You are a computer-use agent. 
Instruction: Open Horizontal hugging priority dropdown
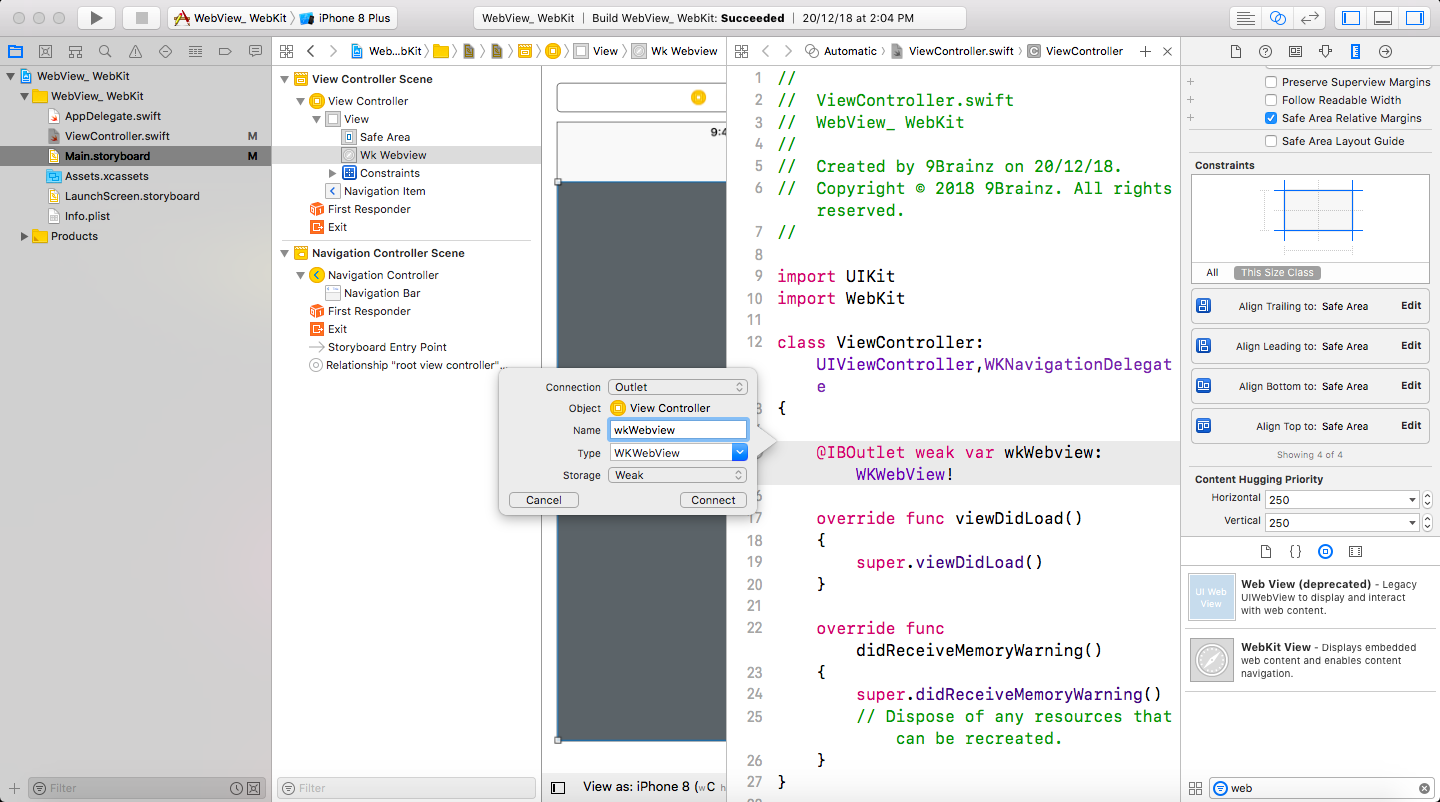[x=1412, y=499]
